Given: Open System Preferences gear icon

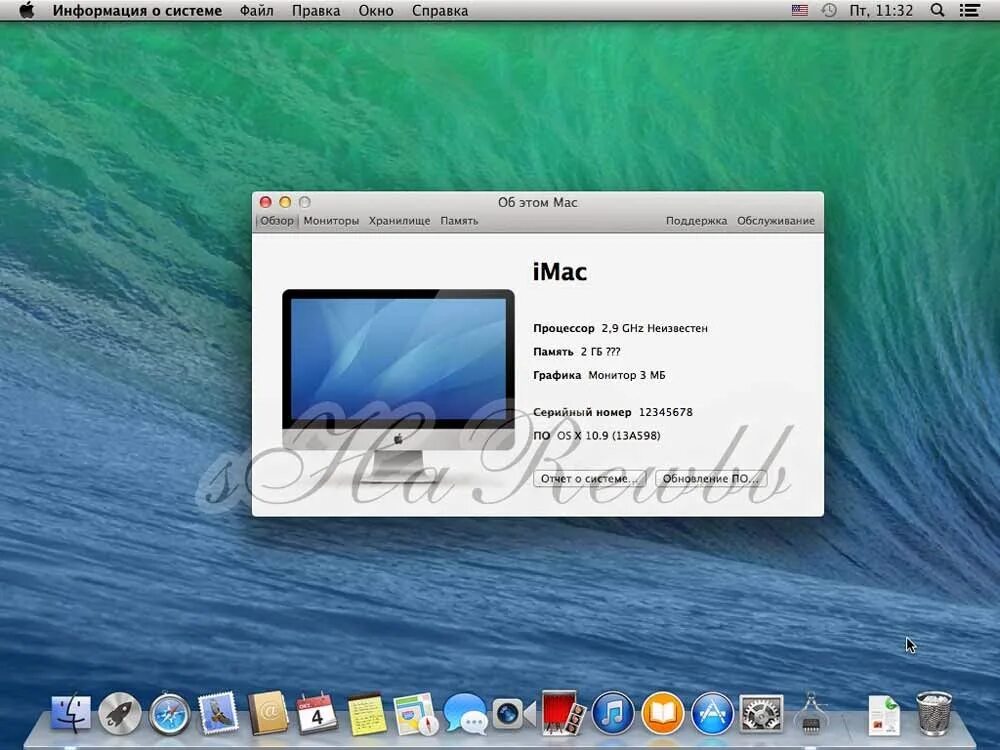Looking at the screenshot, I should click(761, 713).
